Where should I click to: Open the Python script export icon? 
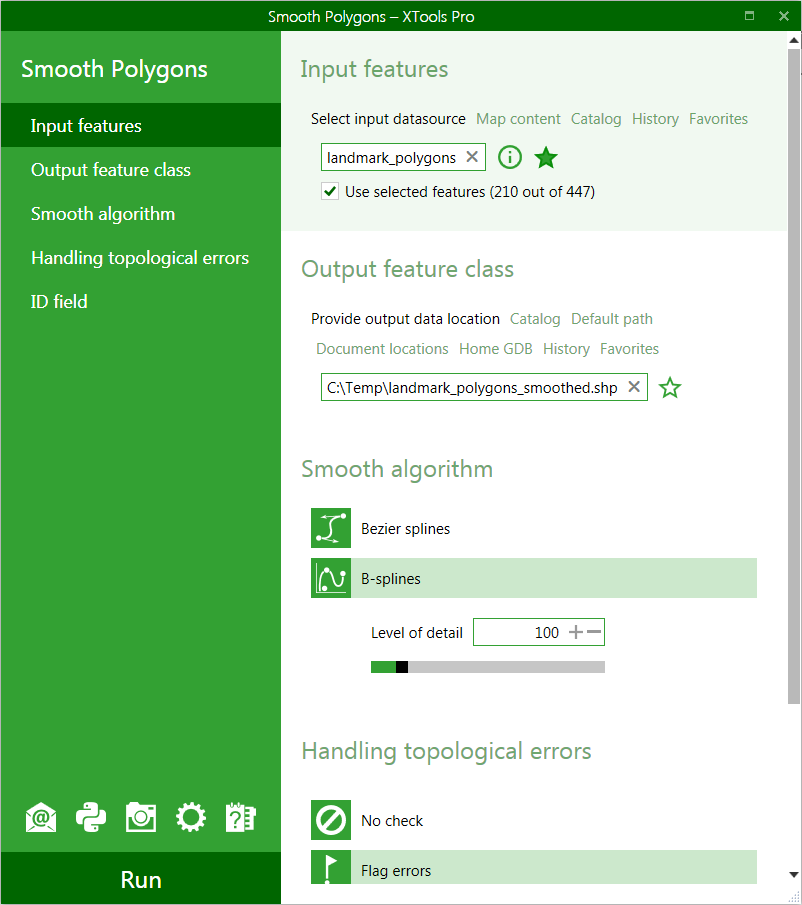pyautogui.click(x=91, y=818)
